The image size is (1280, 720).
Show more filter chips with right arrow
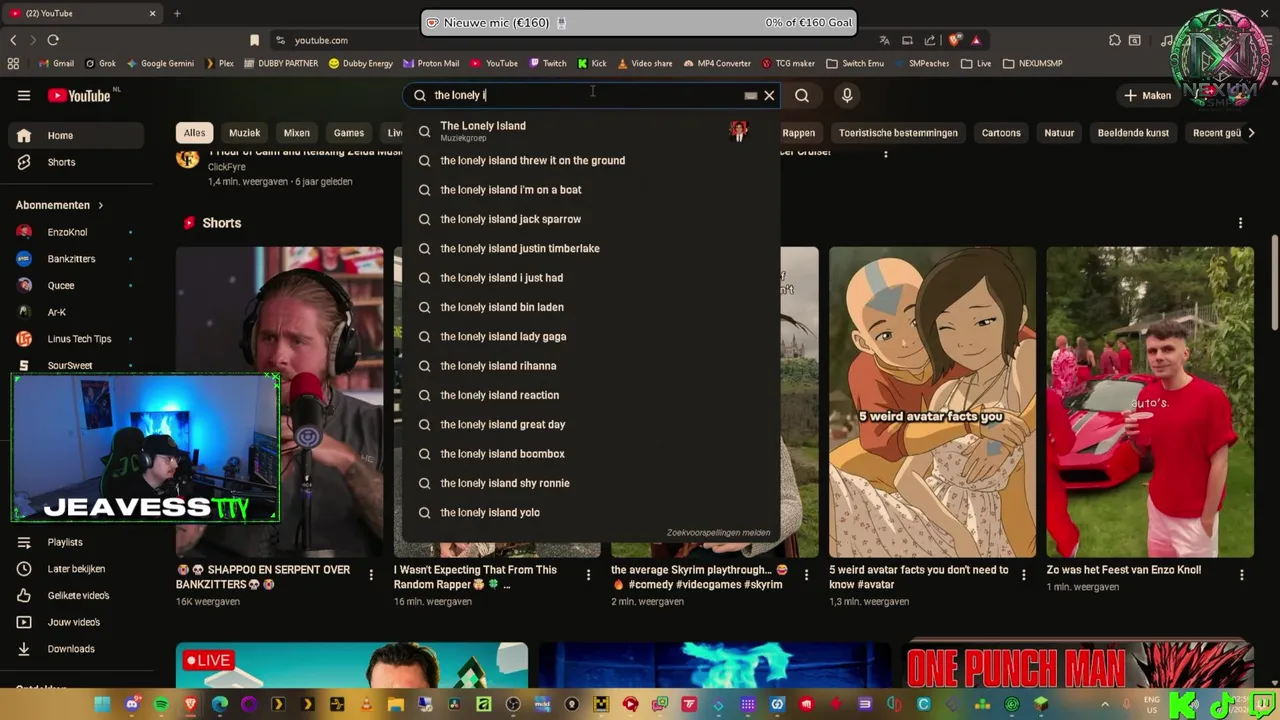1250,132
